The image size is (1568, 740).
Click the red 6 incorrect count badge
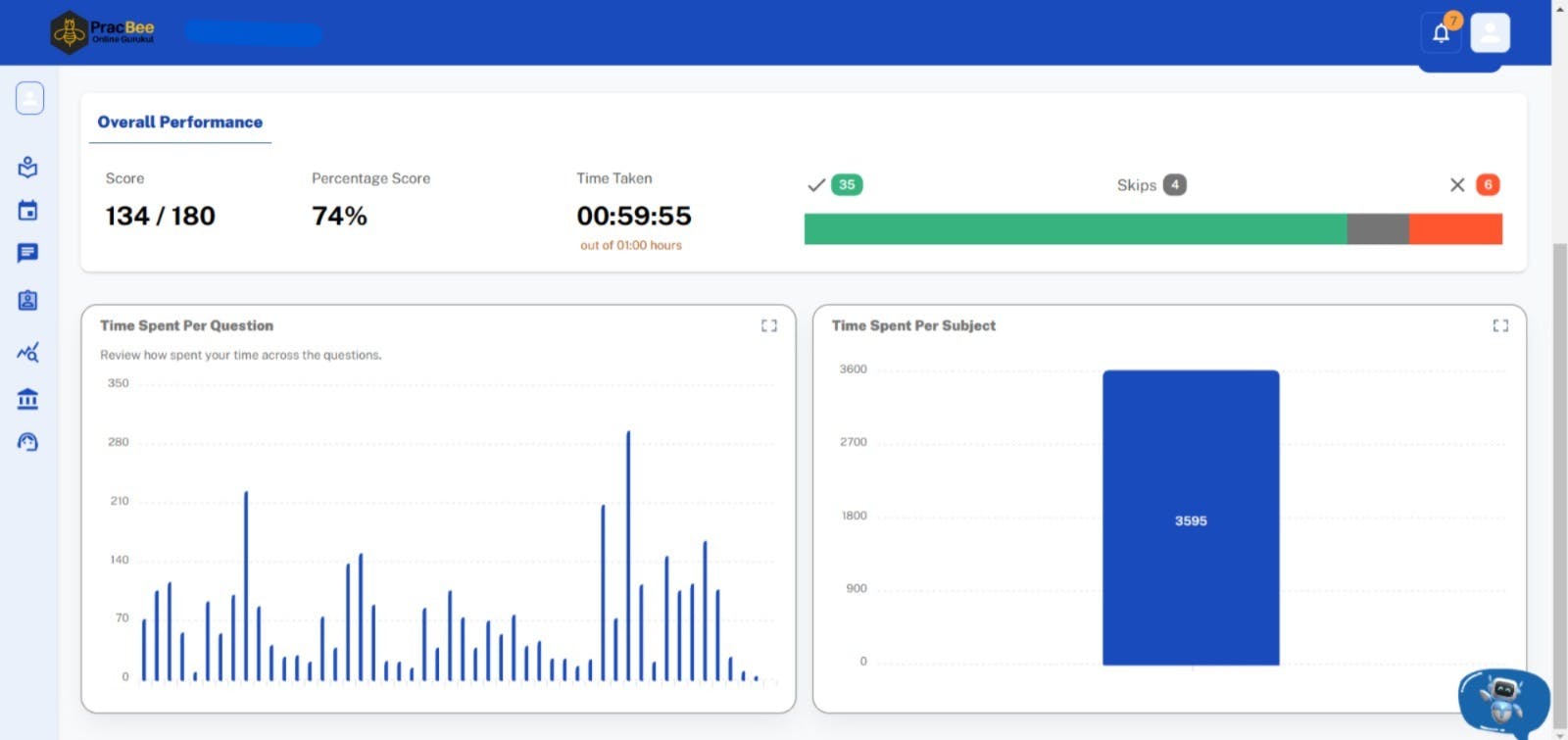1488,184
